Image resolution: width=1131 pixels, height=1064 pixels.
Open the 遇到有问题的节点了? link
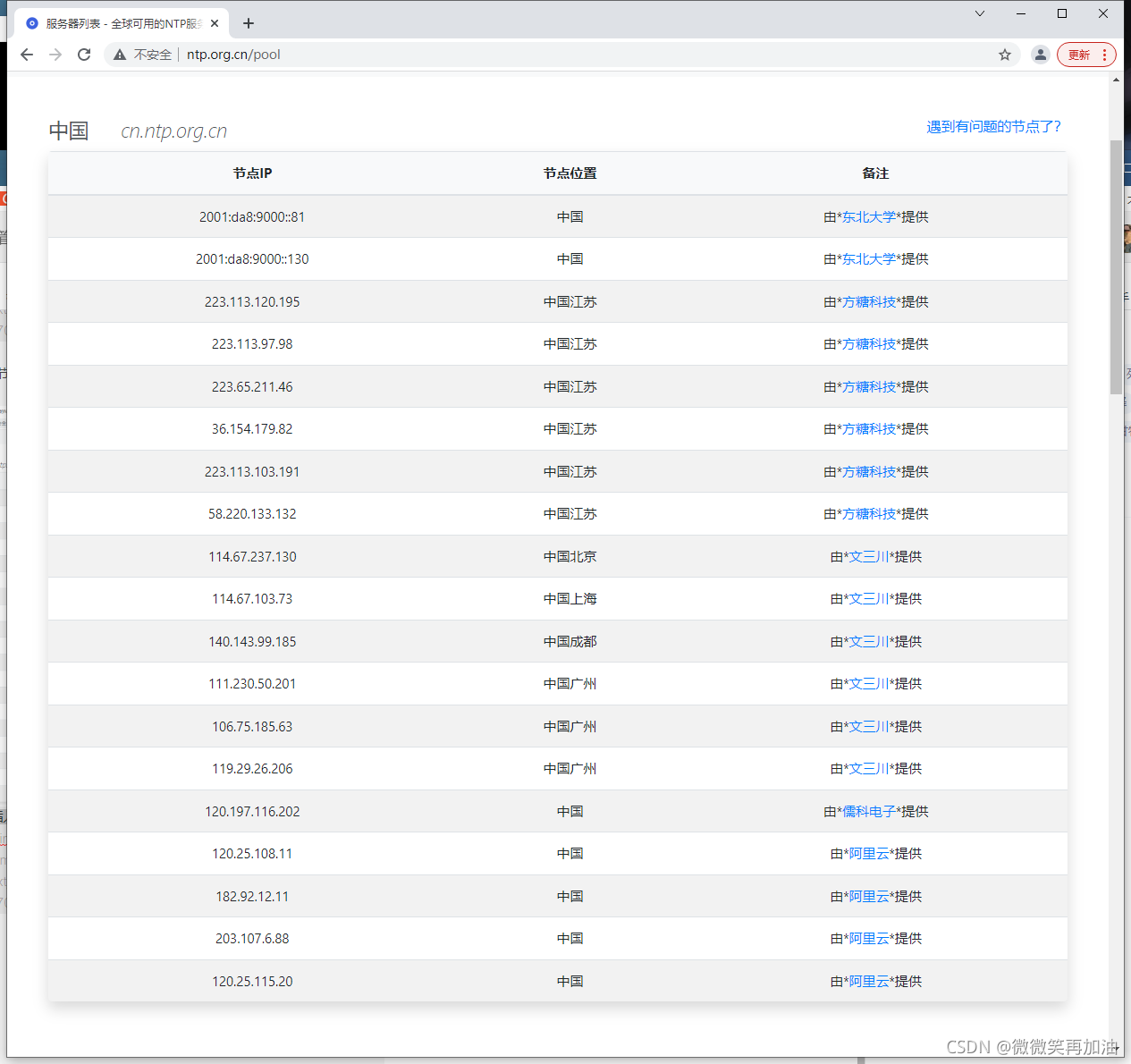(993, 126)
